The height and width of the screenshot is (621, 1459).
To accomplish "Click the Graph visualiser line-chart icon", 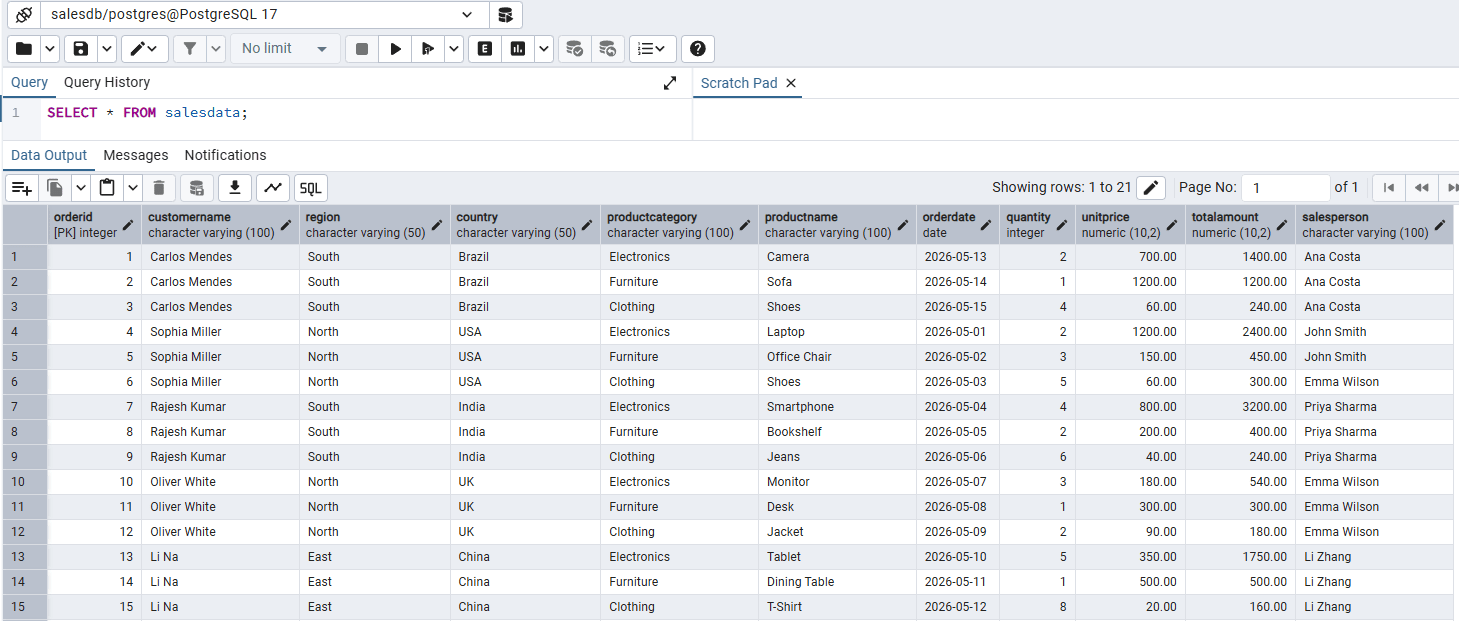I will [x=273, y=187].
